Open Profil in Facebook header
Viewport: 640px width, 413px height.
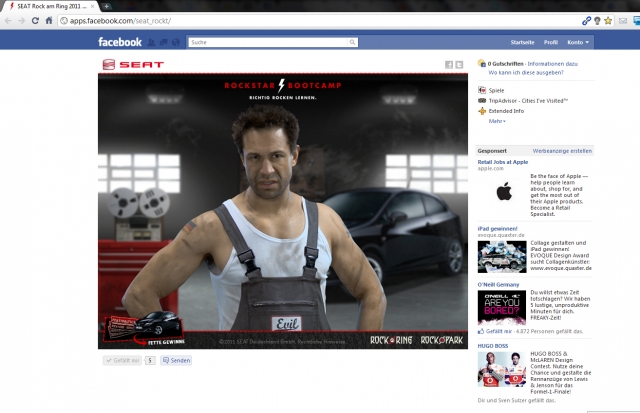(551, 42)
